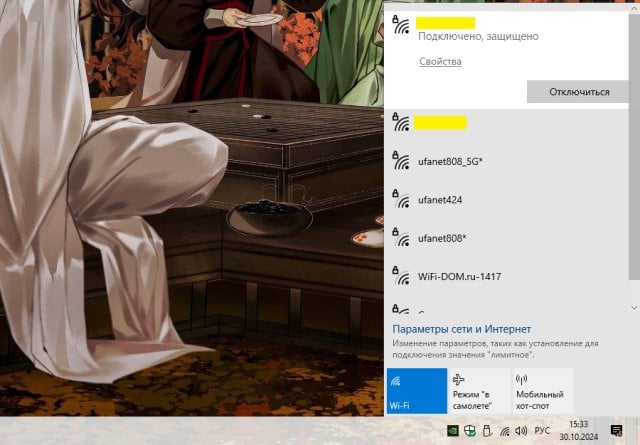The height and width of the screenshot is (445, 640).
Task: Open Параметры сети и Интернет link
Action: point(461,329)
